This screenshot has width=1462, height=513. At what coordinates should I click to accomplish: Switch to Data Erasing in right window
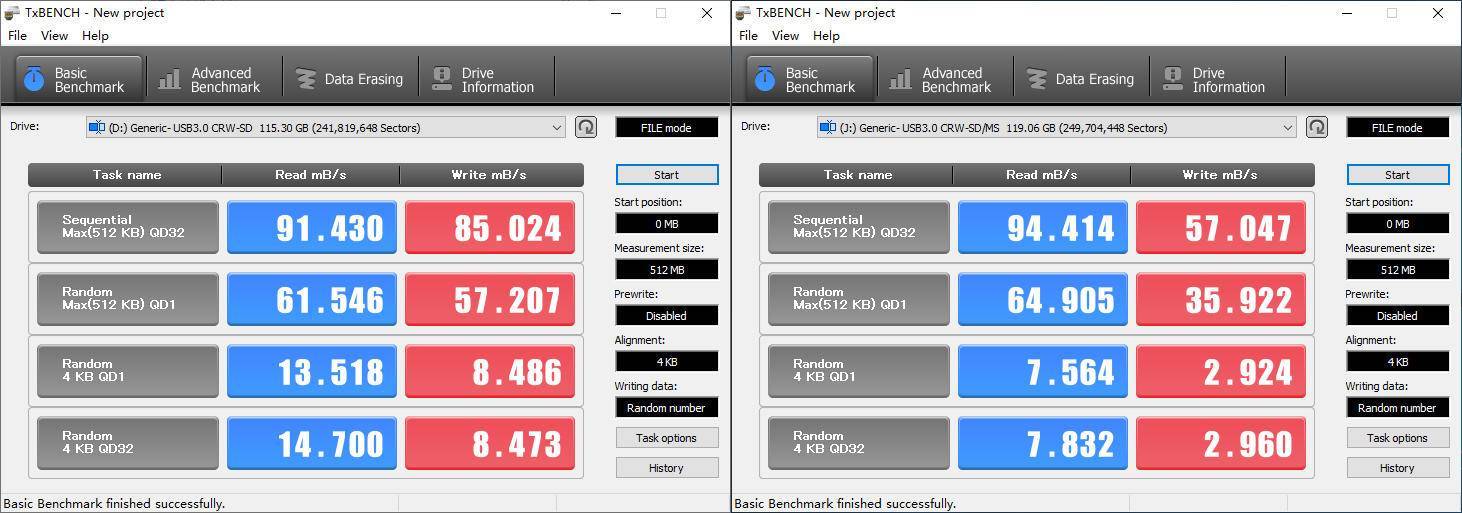(x=1080, y=80)
